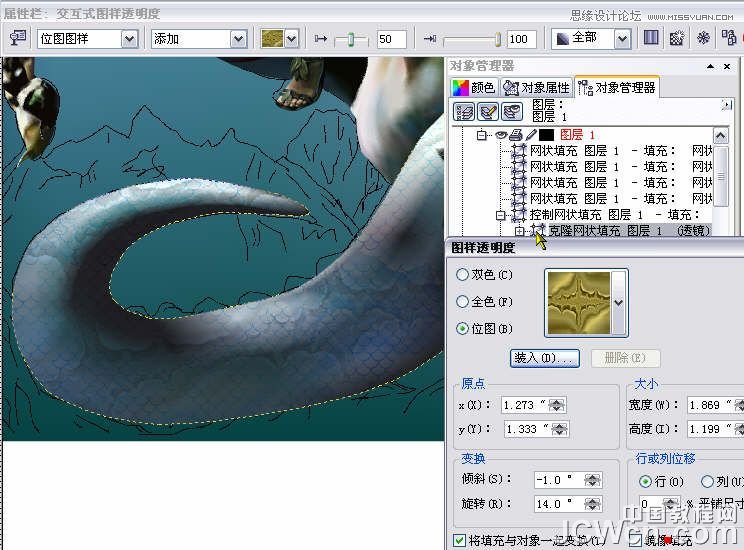Click the object manager scrollbar up arrow
This screenshot has width=744, height=550.
point(721,136)
